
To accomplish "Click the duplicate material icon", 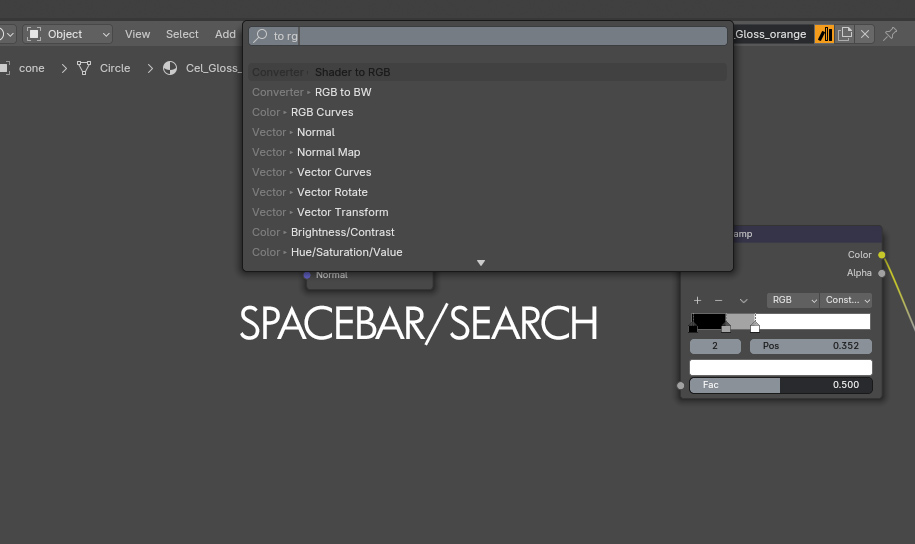I will 845,34.
